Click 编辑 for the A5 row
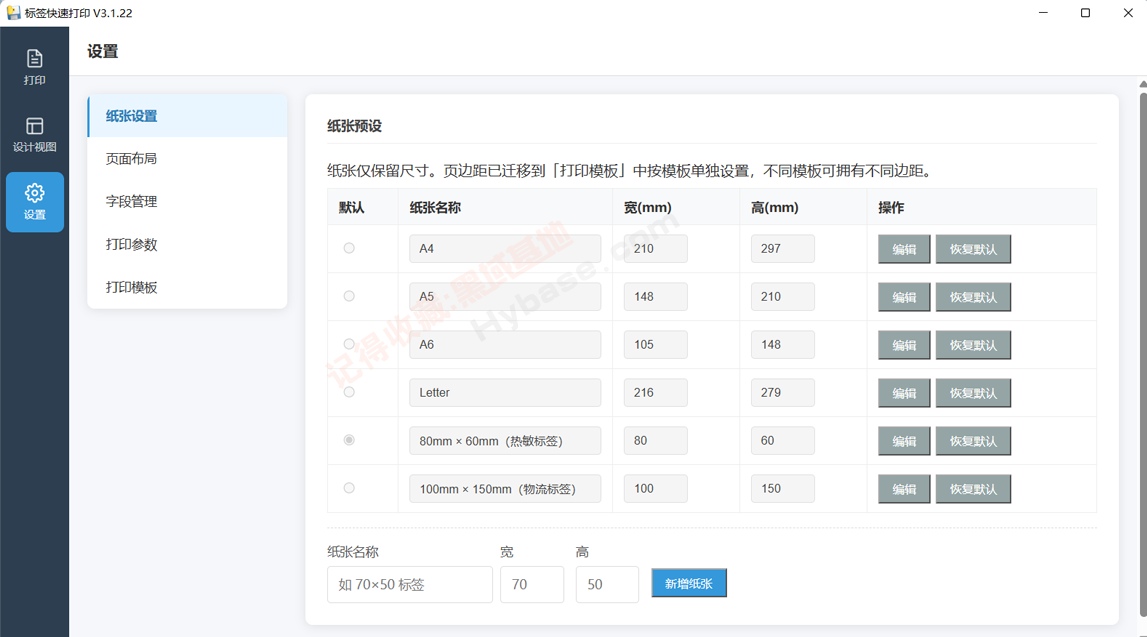This screenshot has height=637, width=1147. [x=904, y=297]
